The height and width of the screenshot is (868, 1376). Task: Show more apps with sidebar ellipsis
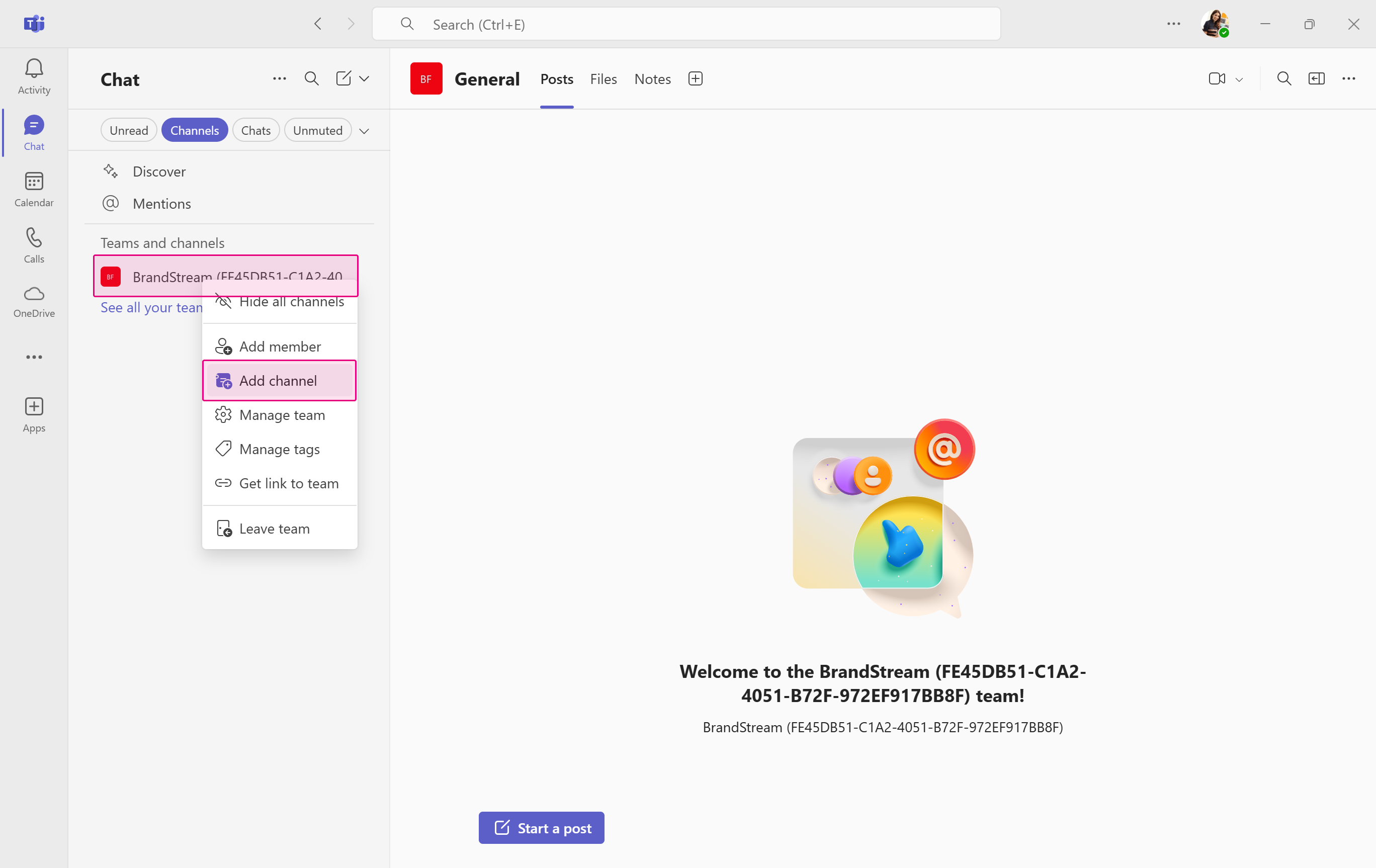[x=34, y=357]
